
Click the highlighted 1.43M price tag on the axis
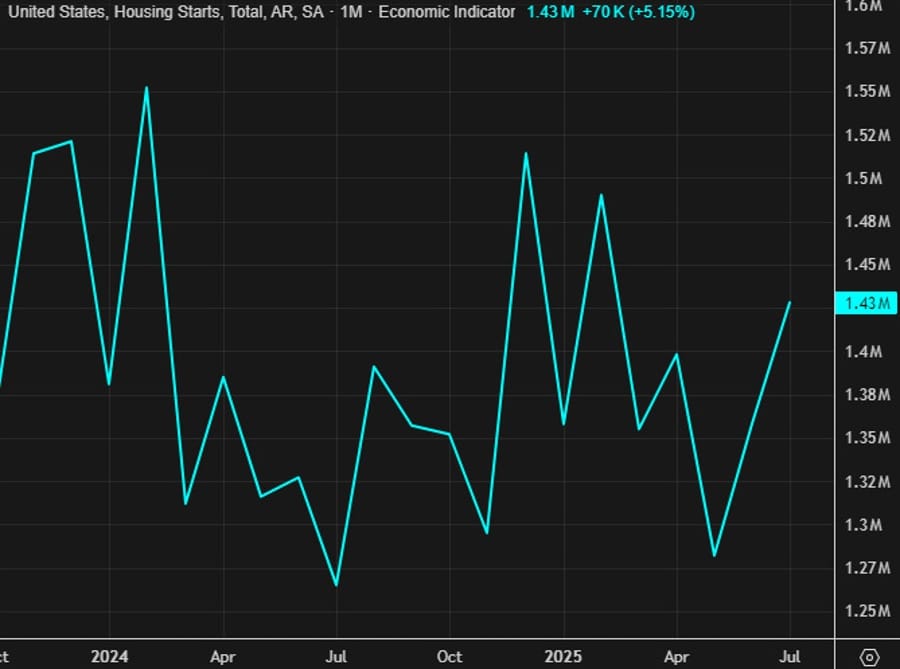click(x=865, y=303)
